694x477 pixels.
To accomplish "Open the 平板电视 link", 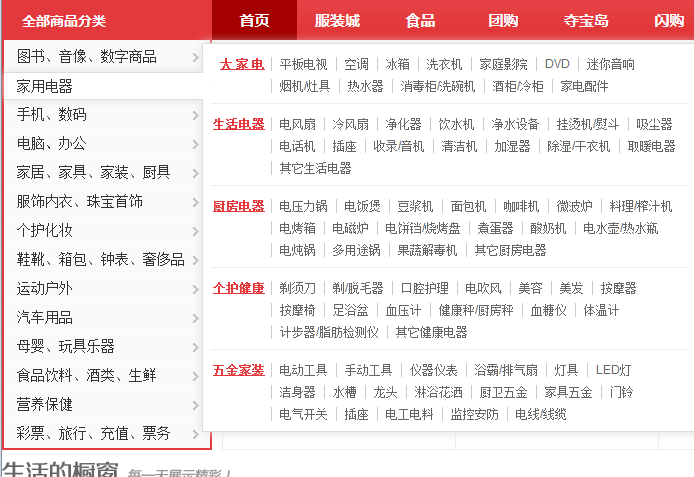I will tap(303, 64).
